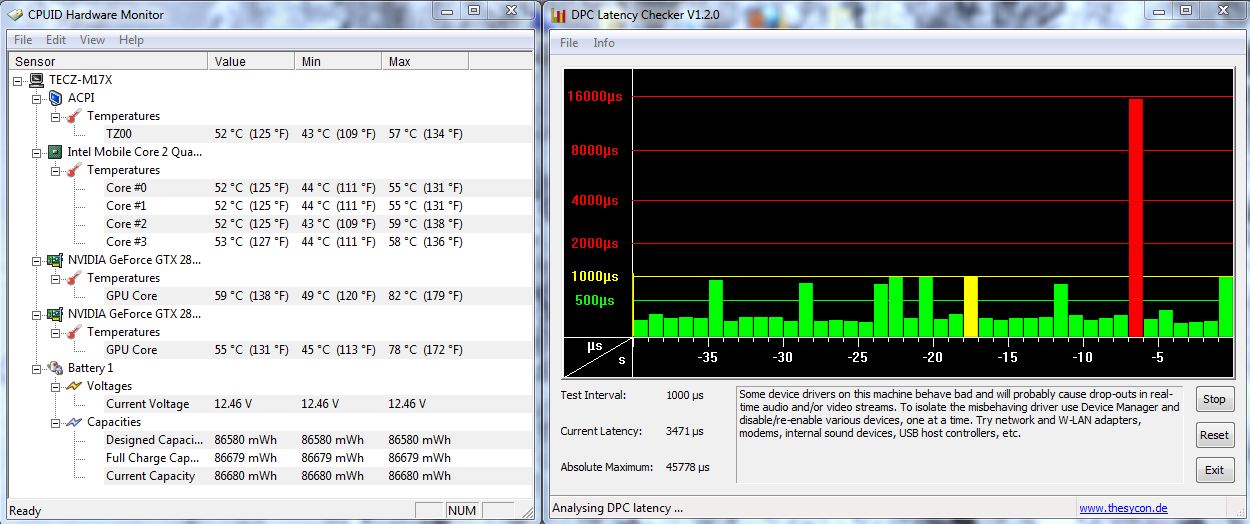
Task: Click the driver warning message text box
Action: click(959, 434)
